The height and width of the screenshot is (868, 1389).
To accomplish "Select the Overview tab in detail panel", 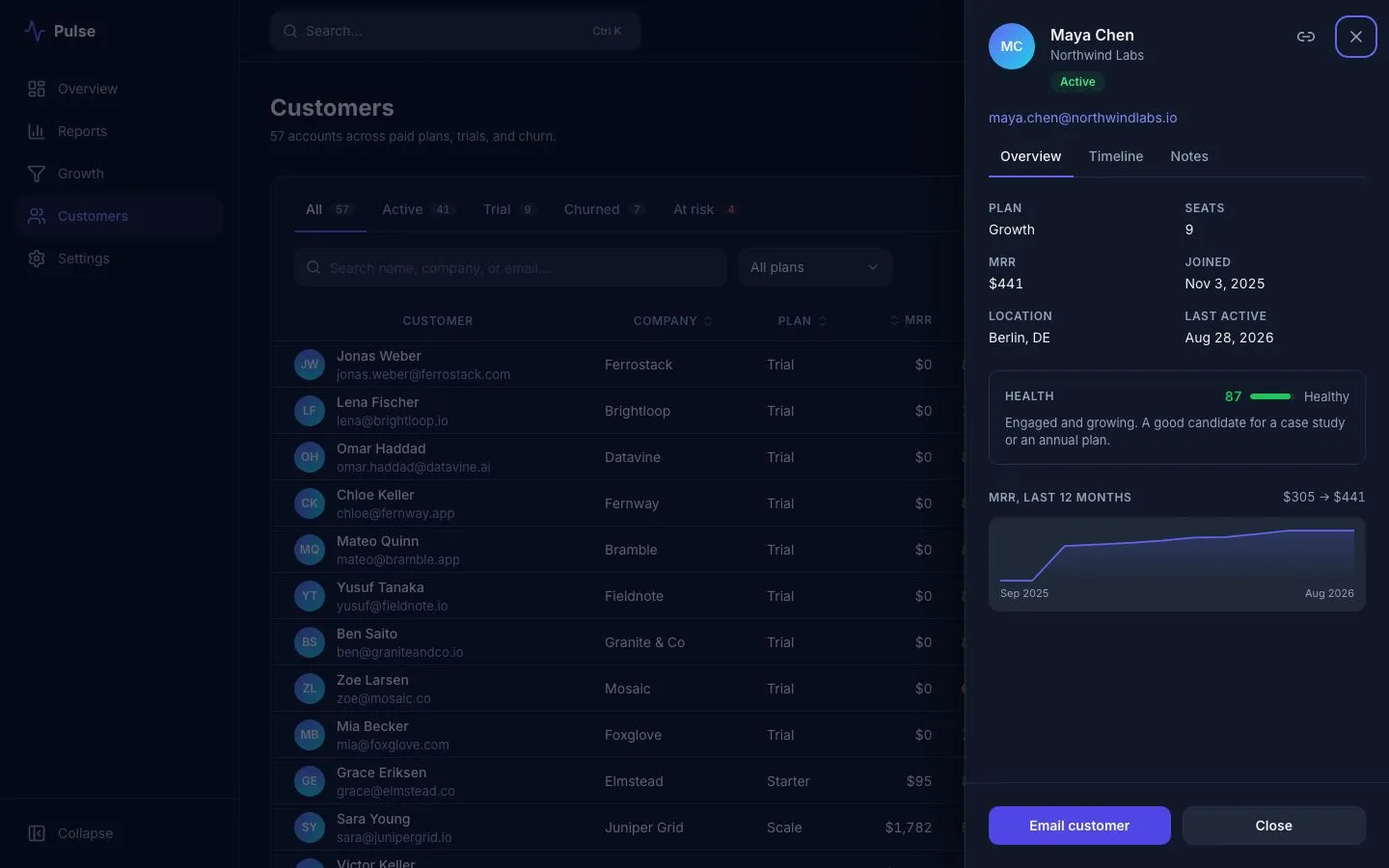I will 1031,156.
